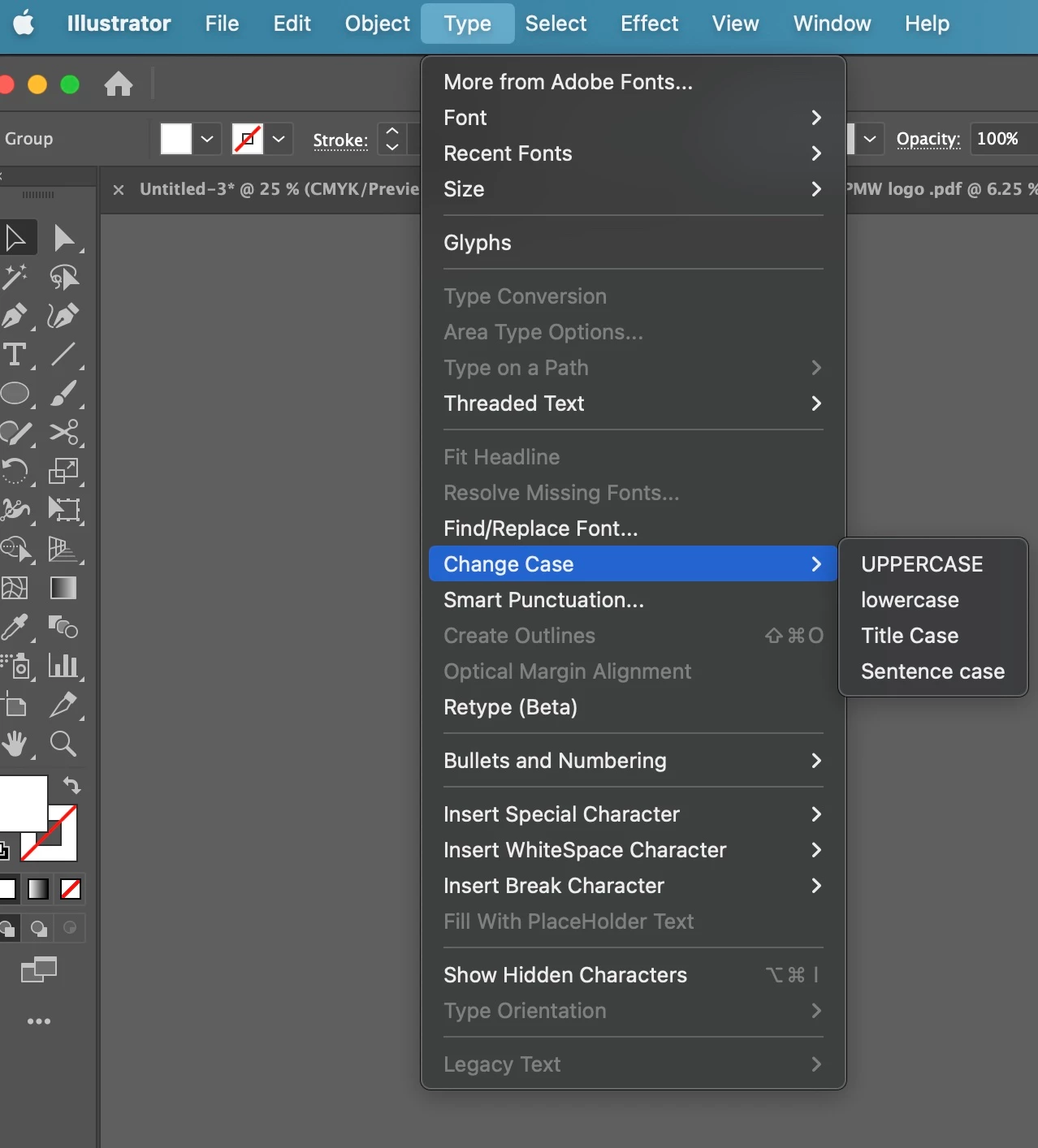Expand Insert WhiteSpace Character submenu
Image resolution: width=1038 pixels, height=1148 pixels.
point(633,850)
